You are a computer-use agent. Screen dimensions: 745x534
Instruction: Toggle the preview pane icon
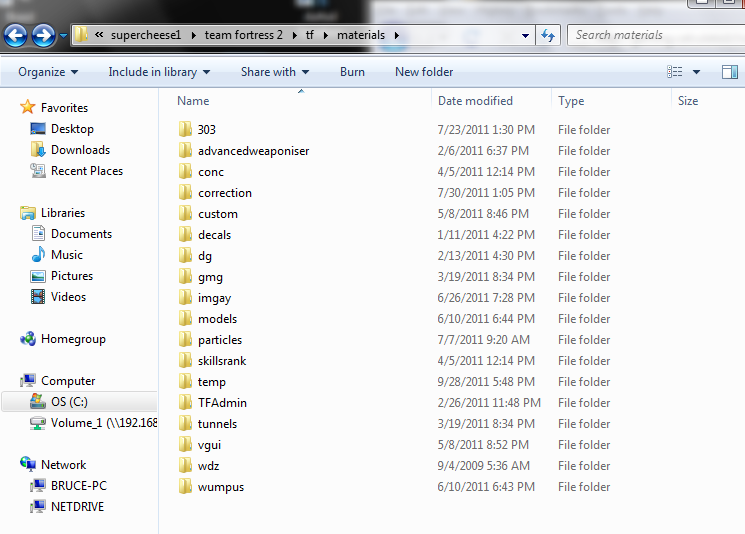coord(730,72)
